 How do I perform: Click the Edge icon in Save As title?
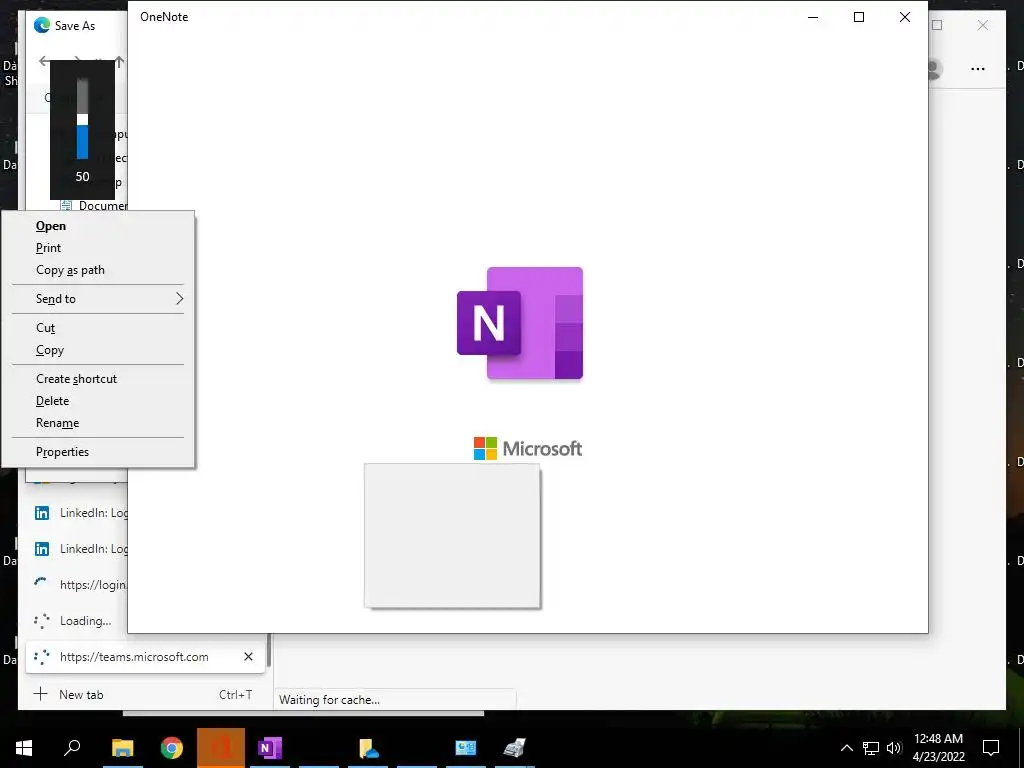coord(42,25)
